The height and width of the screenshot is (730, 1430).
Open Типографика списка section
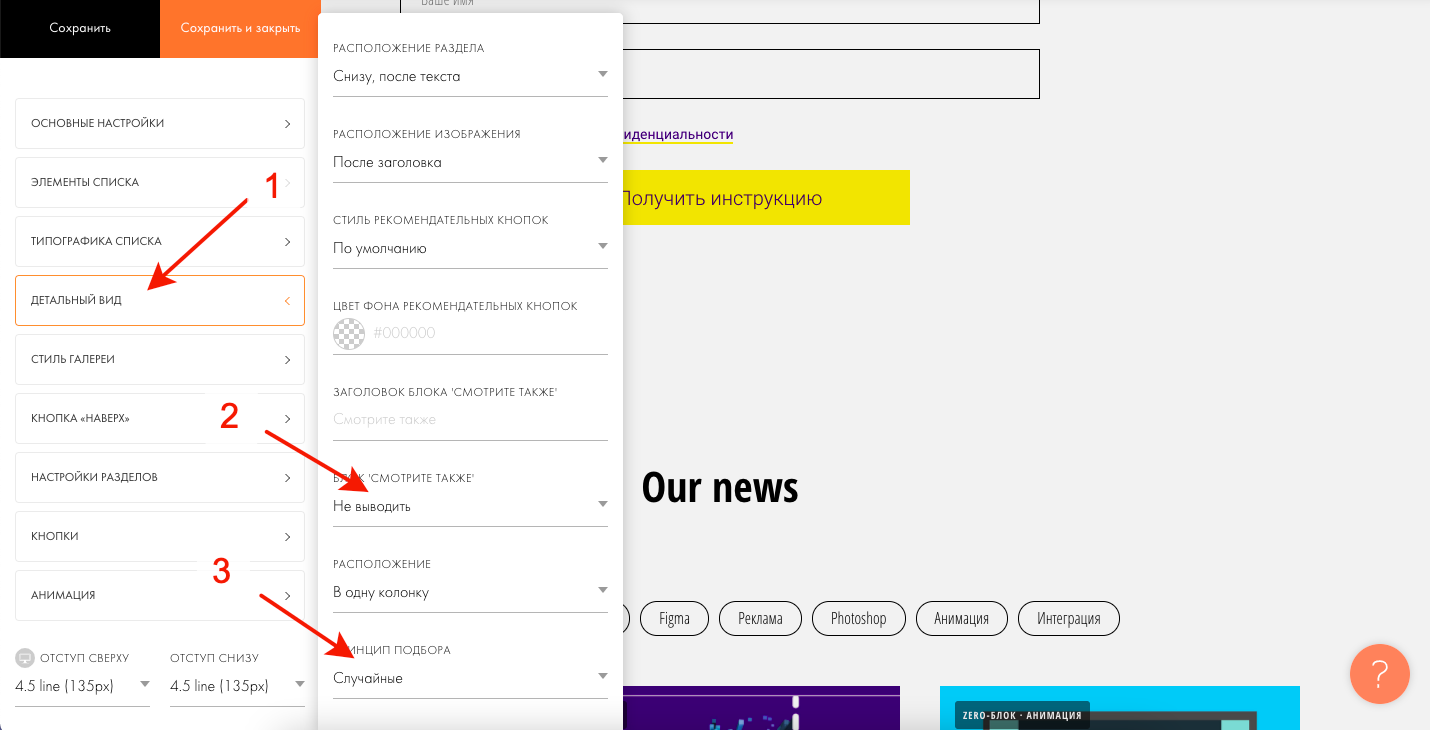(x=160, y=241)
